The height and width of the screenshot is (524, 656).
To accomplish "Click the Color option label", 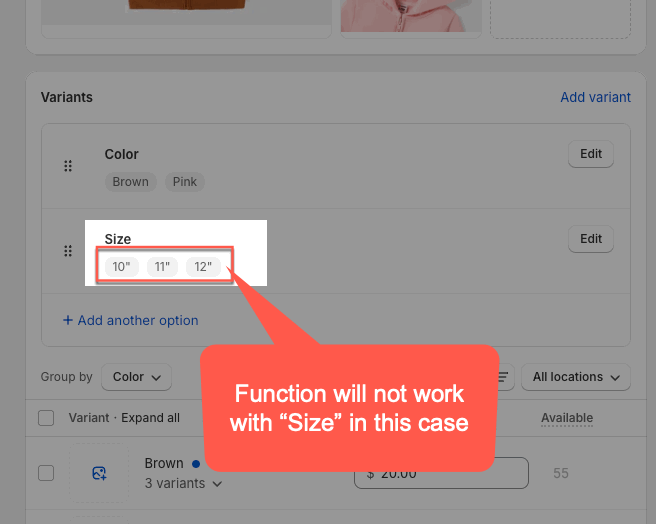I will coord(121,154).
